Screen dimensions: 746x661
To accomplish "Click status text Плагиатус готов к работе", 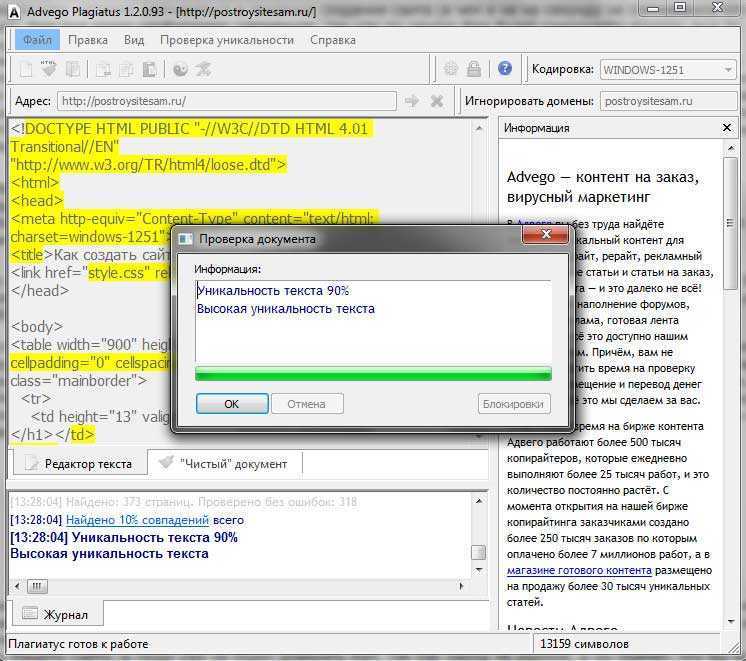I will point(79,644).
